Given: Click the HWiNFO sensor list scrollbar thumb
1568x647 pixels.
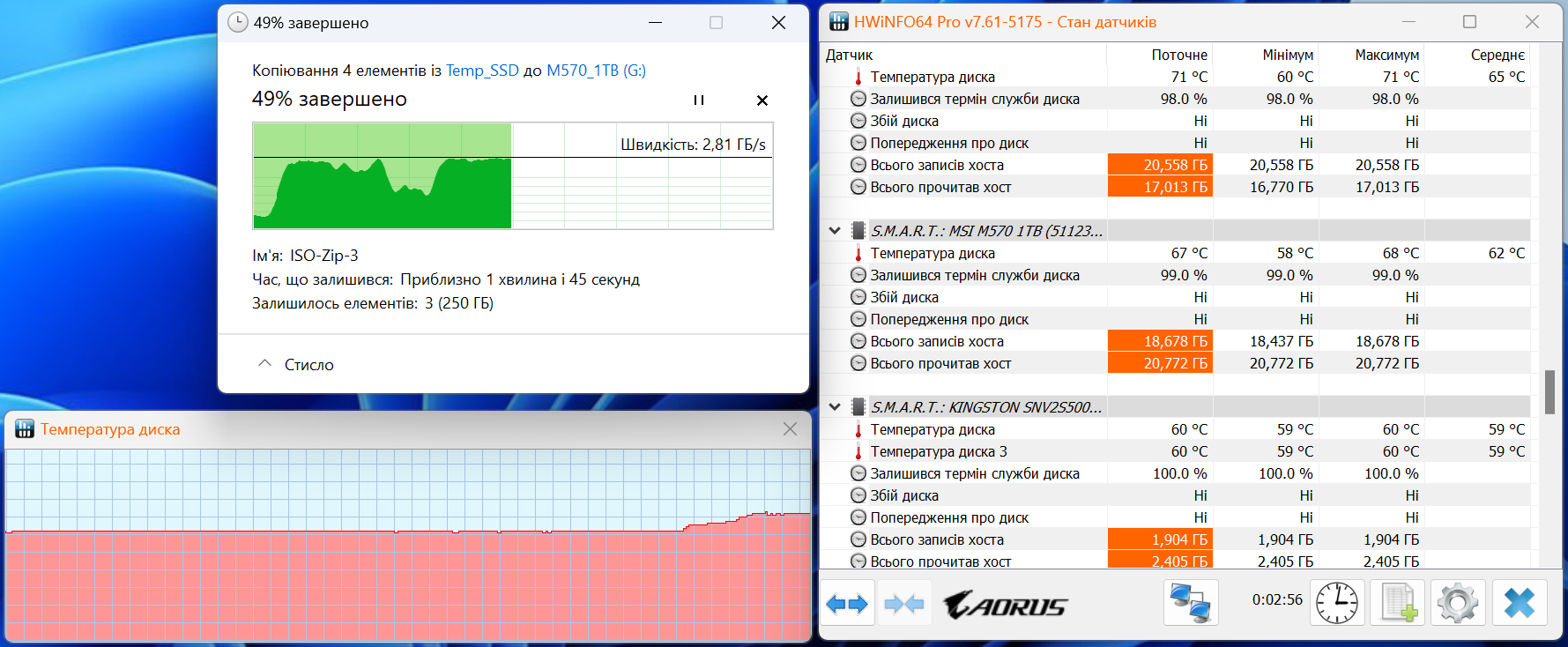Looking at the screenshot, I should pos(1549,392).
